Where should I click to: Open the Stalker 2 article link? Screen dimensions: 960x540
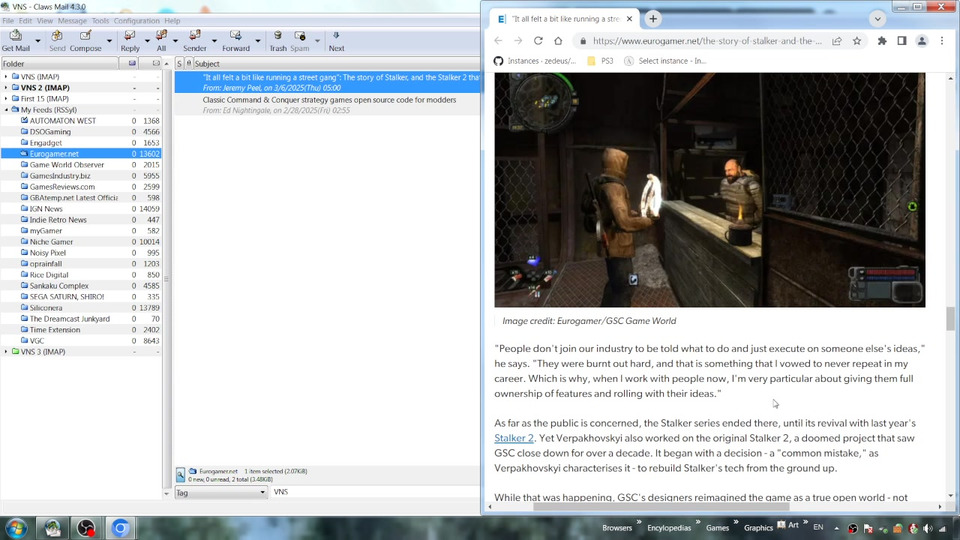(514, 438)
